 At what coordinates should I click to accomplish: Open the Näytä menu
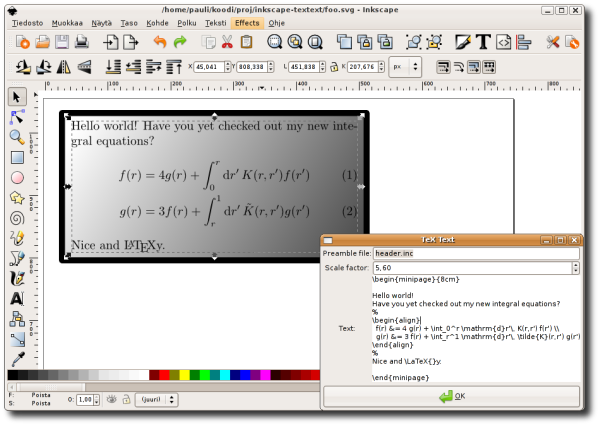(101, 23)
